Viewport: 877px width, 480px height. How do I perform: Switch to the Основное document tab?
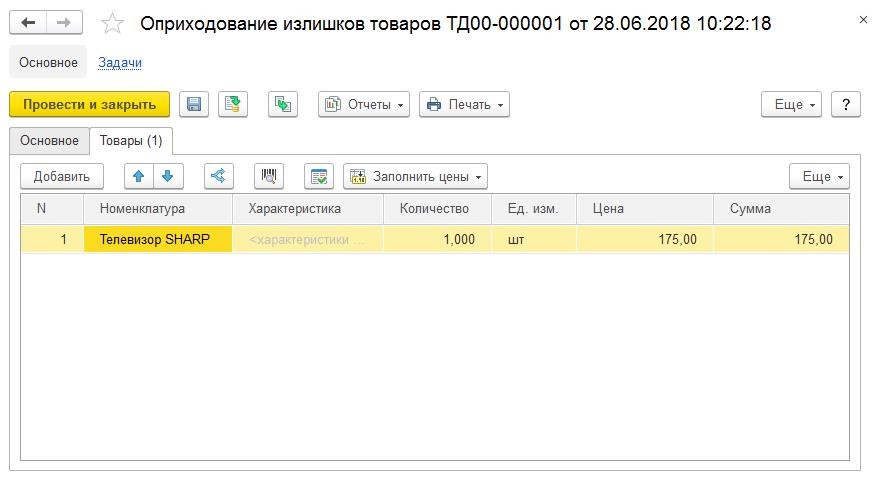tap(49, 140)
